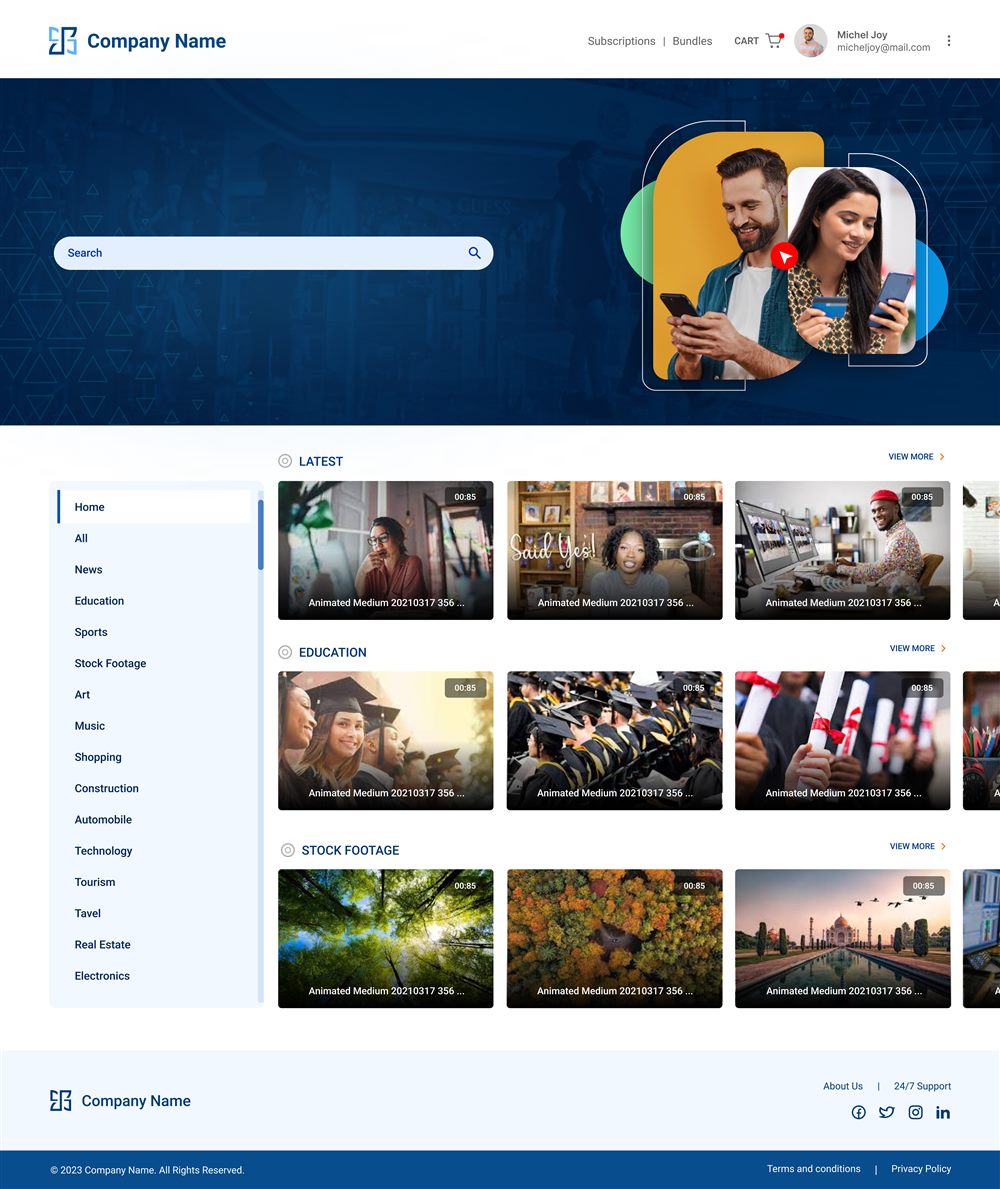Image resolution: width=1000 pixels, height=1189 pixels.
Task: Open Bundles link in header
Action: (x=692, y=41)
